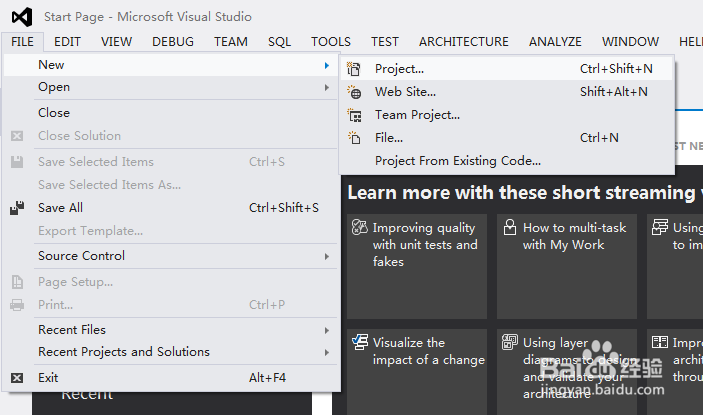Click the Ctrl+Shift+N shortcut text
703x415 pixels.
tap(616, 69)
